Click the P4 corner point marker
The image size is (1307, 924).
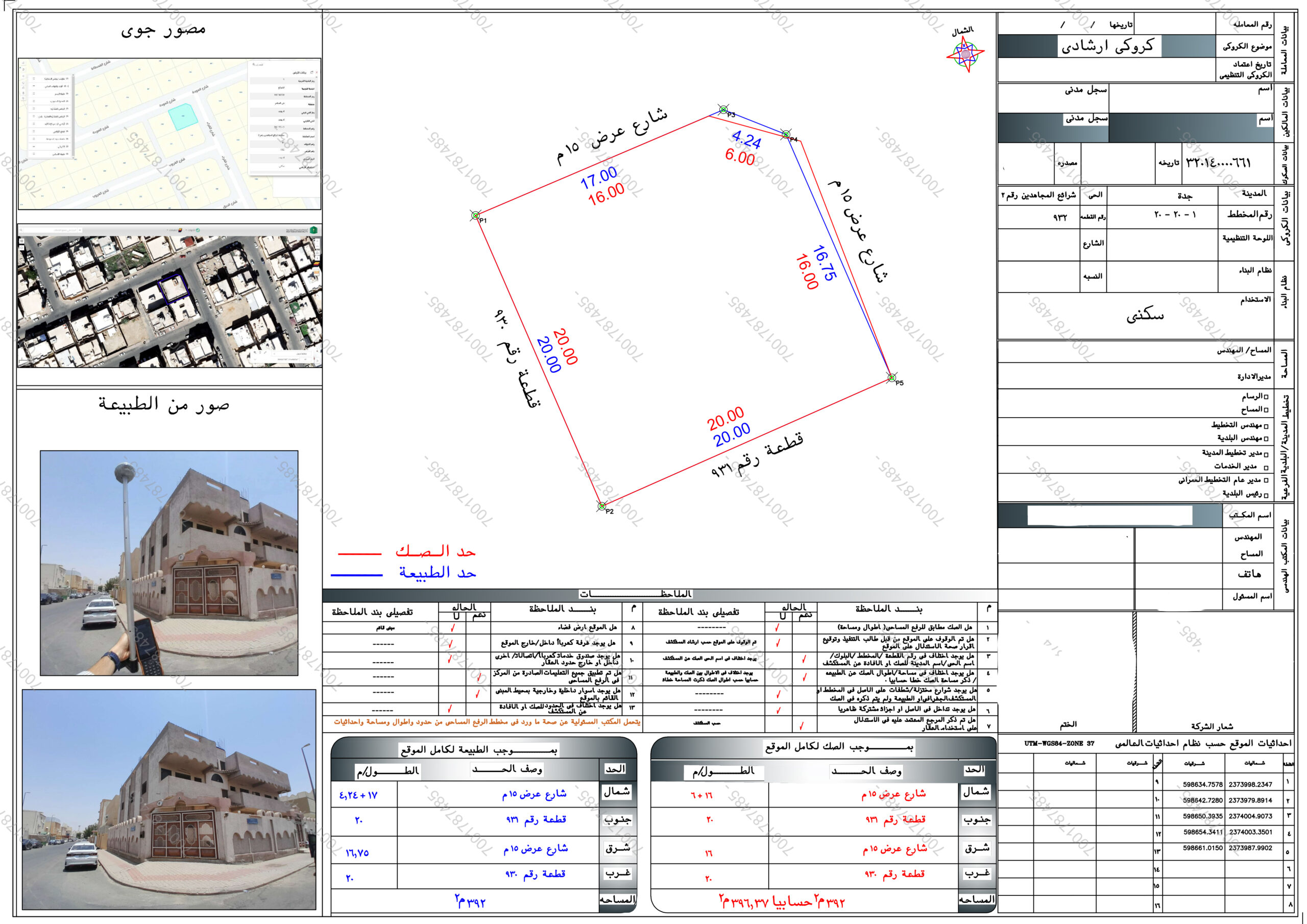coord(786,134)
